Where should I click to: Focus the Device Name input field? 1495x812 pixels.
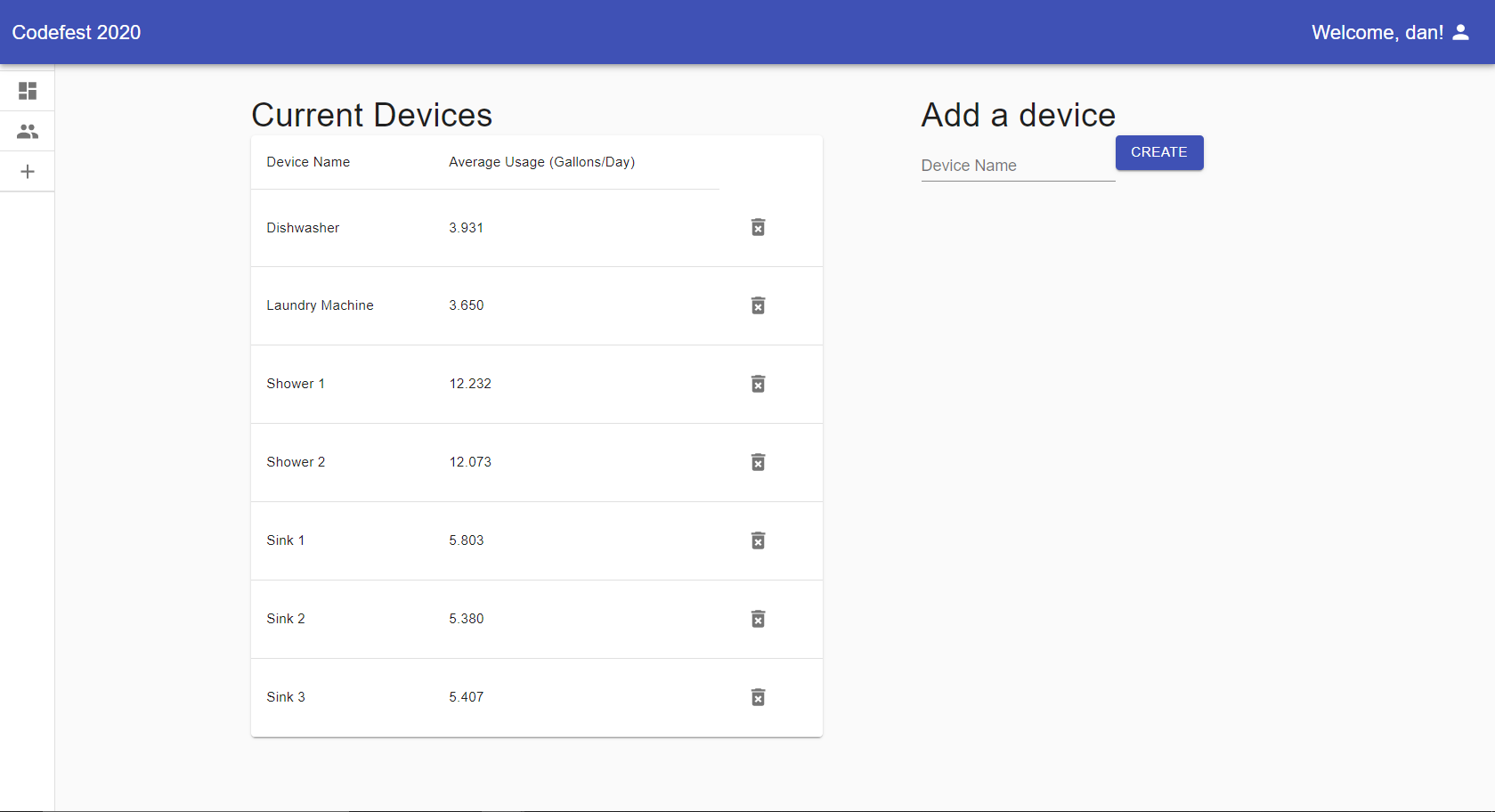pos(1018,166)
